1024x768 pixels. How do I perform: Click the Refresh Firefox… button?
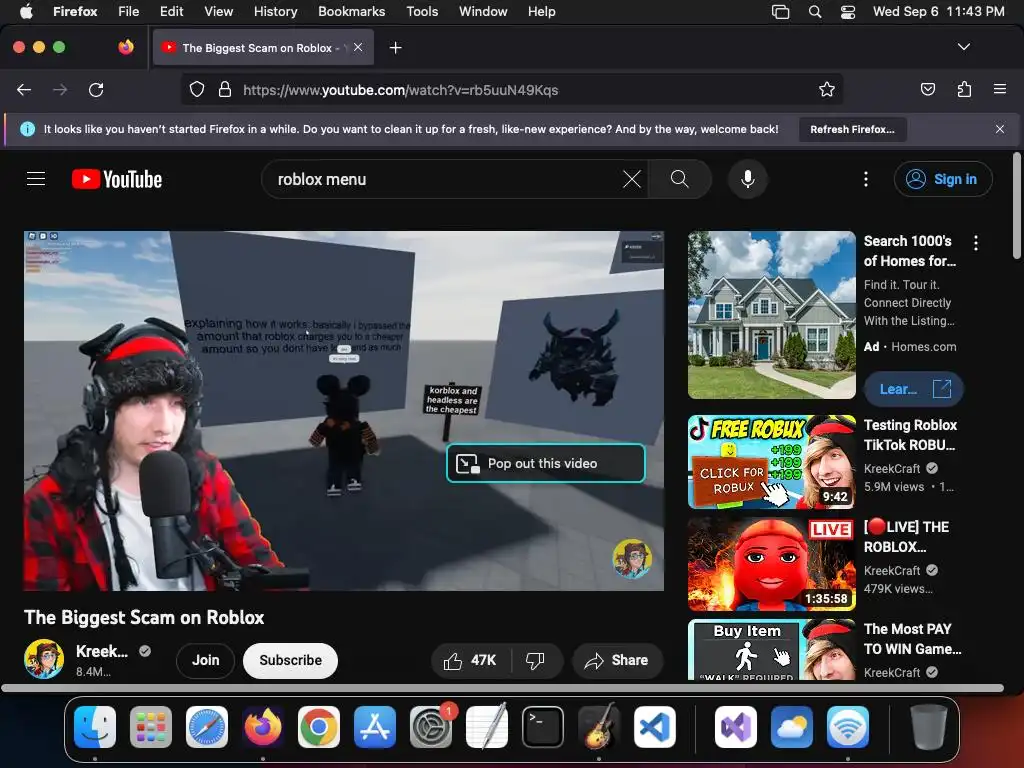tap(852, 129)
